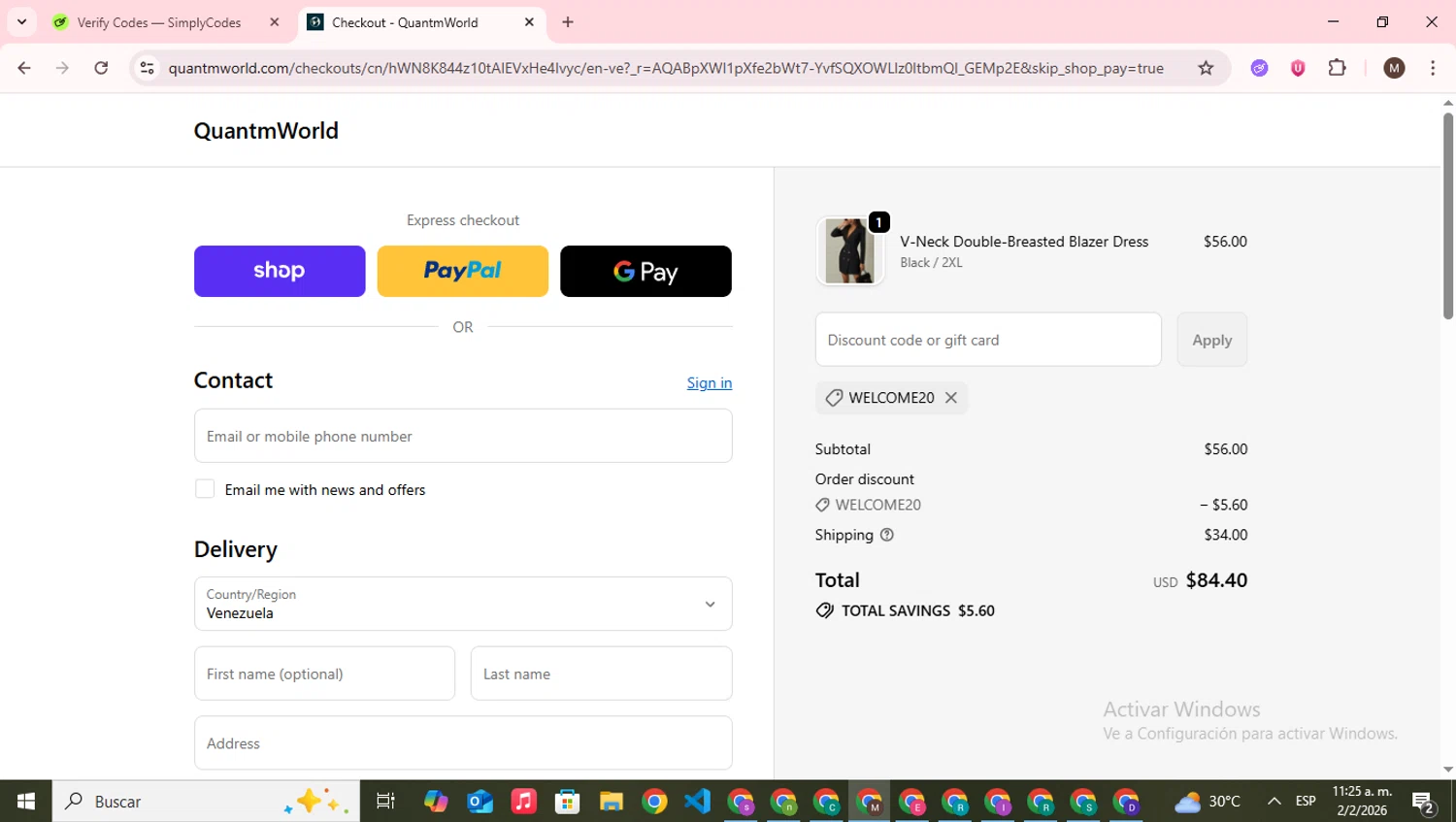Launch Visual Studio Code from the taskbar

coord(697,802)
